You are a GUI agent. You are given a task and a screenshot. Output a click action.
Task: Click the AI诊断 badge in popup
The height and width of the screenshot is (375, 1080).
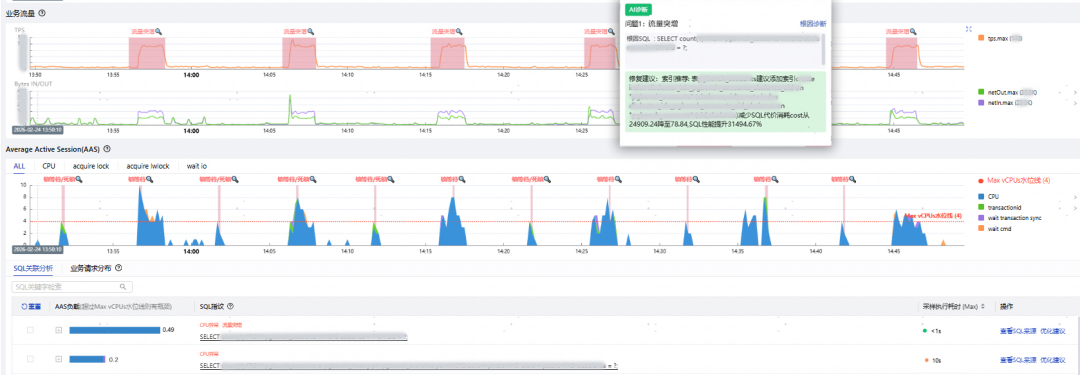pyautogui.click(x=637, y=10)
